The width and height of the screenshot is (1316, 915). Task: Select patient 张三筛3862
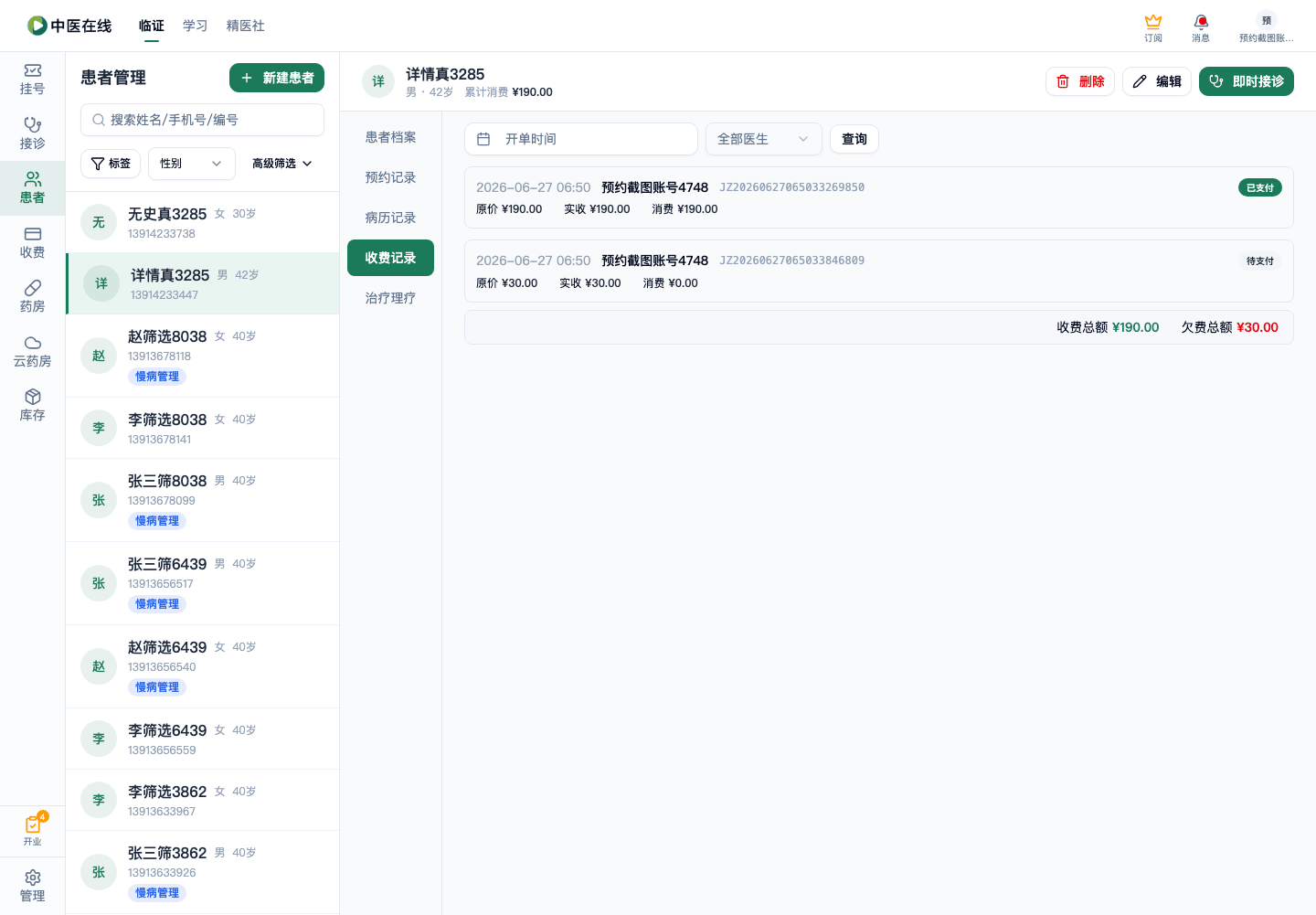click(203, 872)
